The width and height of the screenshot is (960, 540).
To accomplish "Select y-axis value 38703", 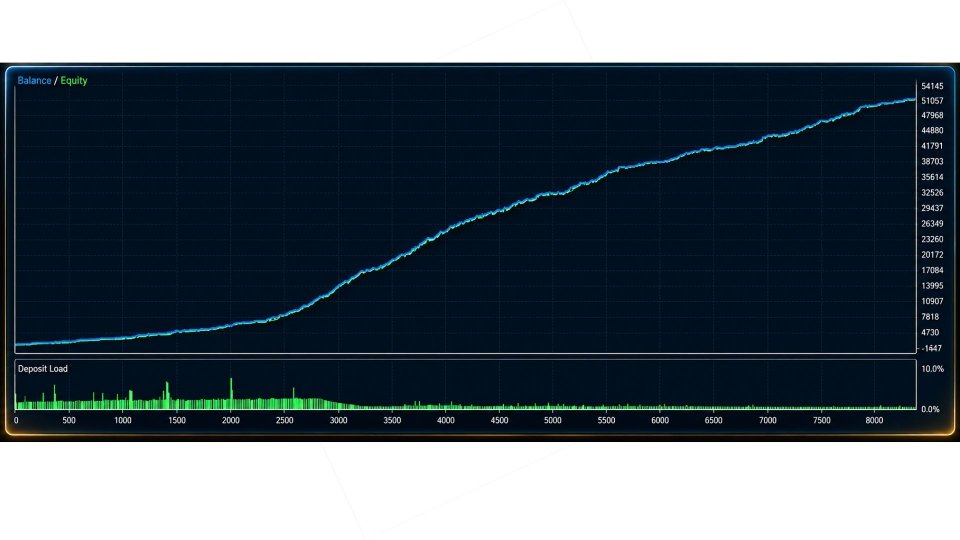I will [x=932, y=162].
